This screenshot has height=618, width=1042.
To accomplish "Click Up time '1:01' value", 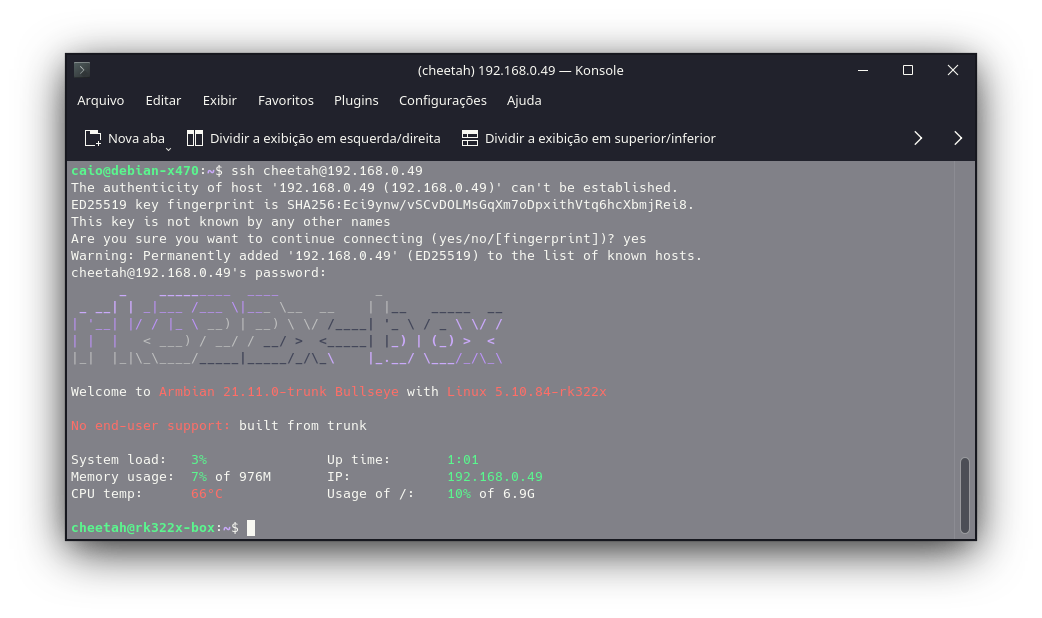I will pyautogui.click(x=463, y=460).
